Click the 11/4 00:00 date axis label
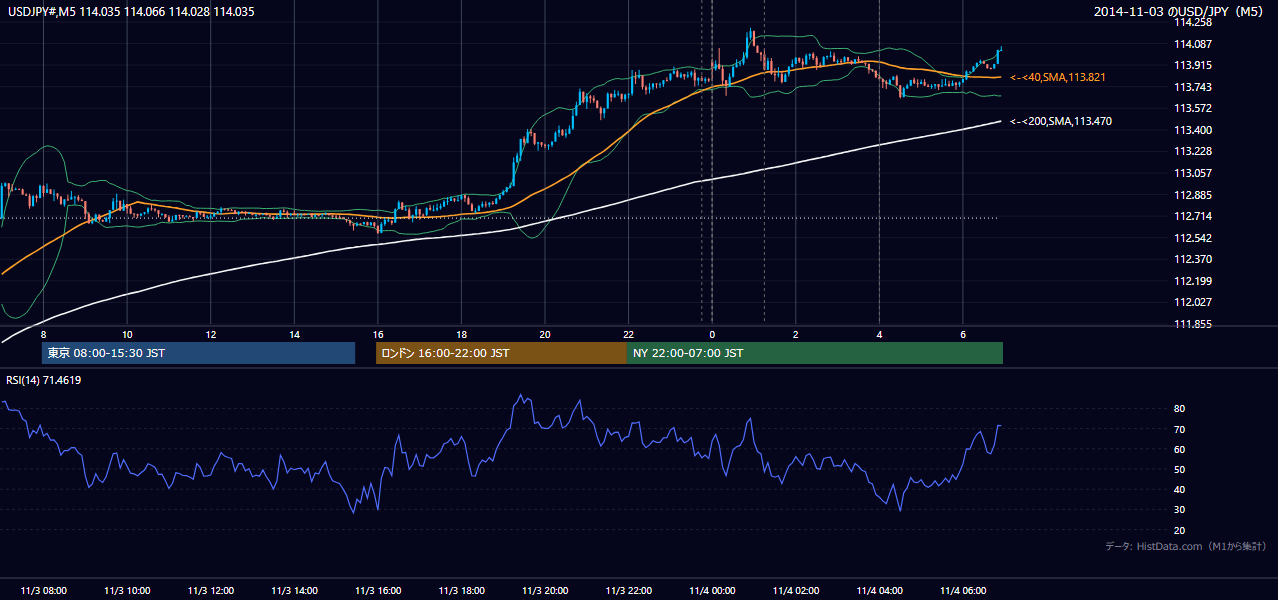The width and height of the screenshot is (1278, 600). pyautogui.click(x=712, y=590)
